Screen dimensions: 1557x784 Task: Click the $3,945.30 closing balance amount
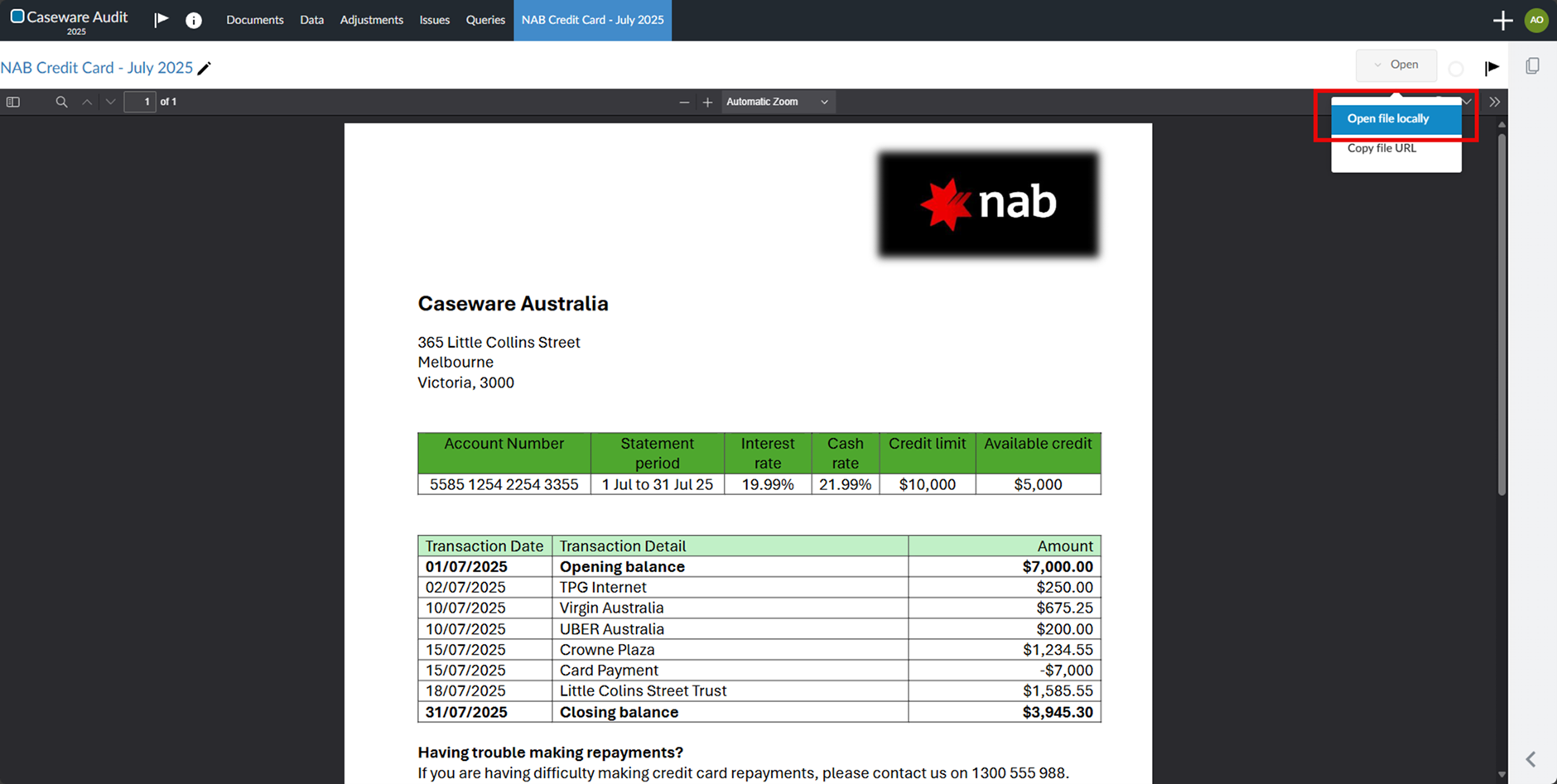1058,712
